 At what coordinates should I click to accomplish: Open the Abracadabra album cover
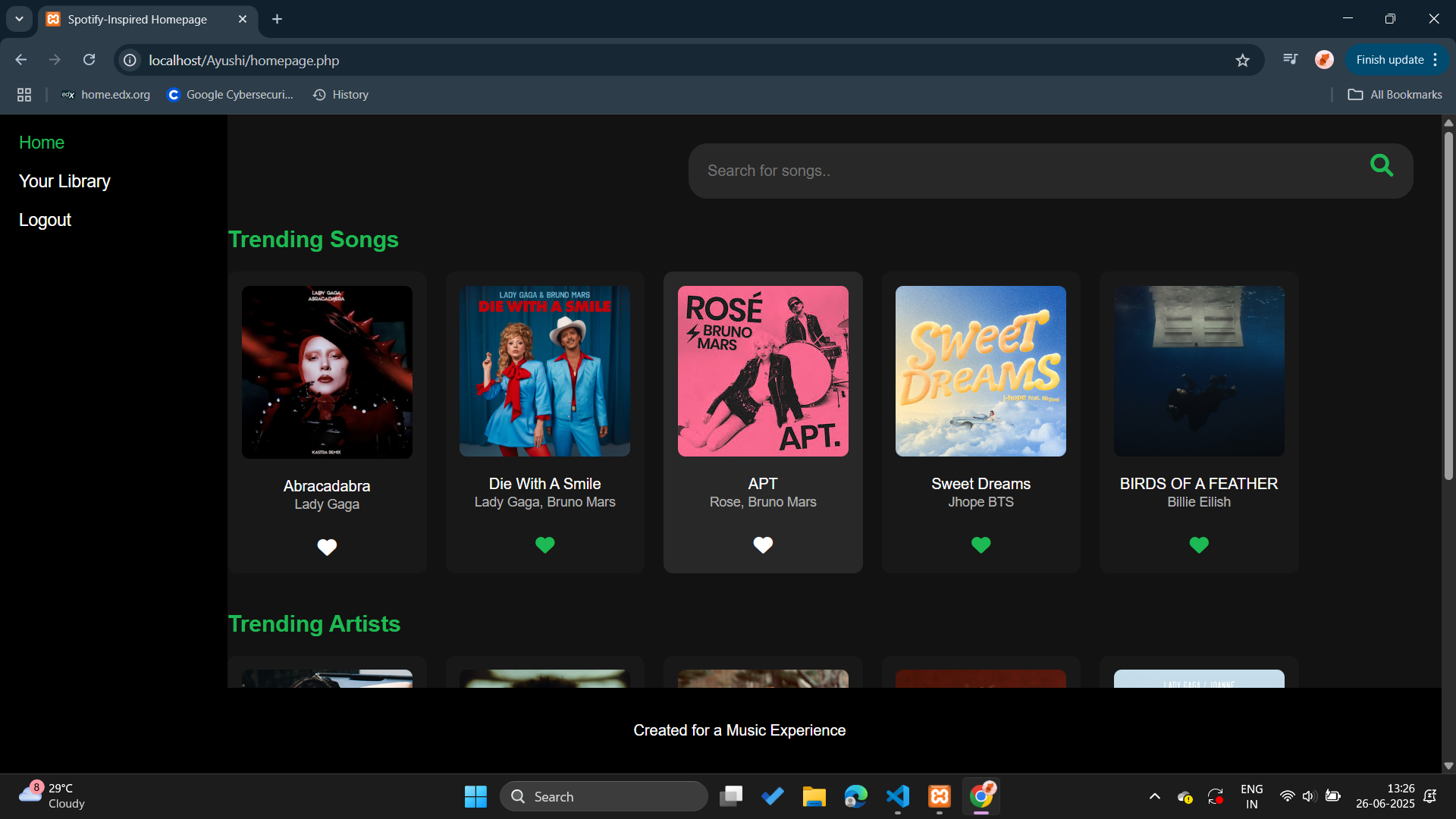(327, 372)
